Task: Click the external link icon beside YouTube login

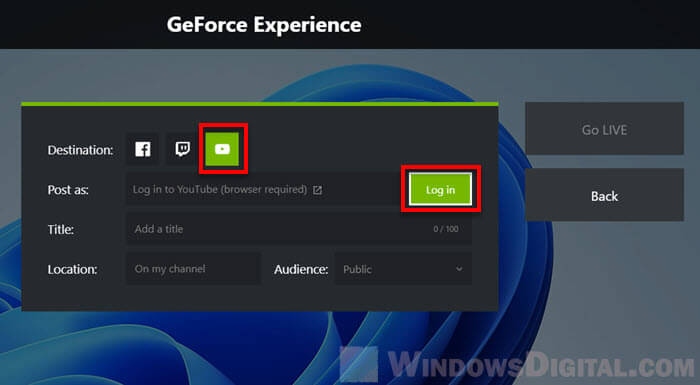Action: pos(317,190)
